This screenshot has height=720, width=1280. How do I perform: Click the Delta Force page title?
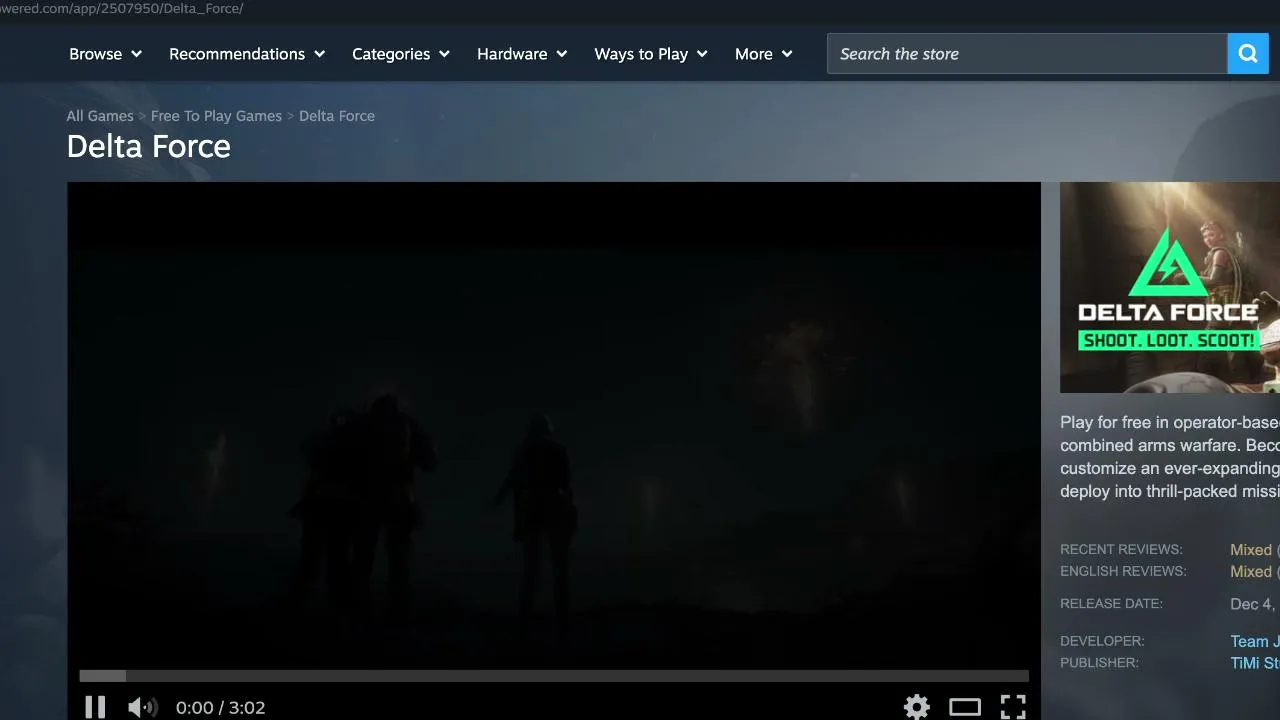click(x=149, y=147)
